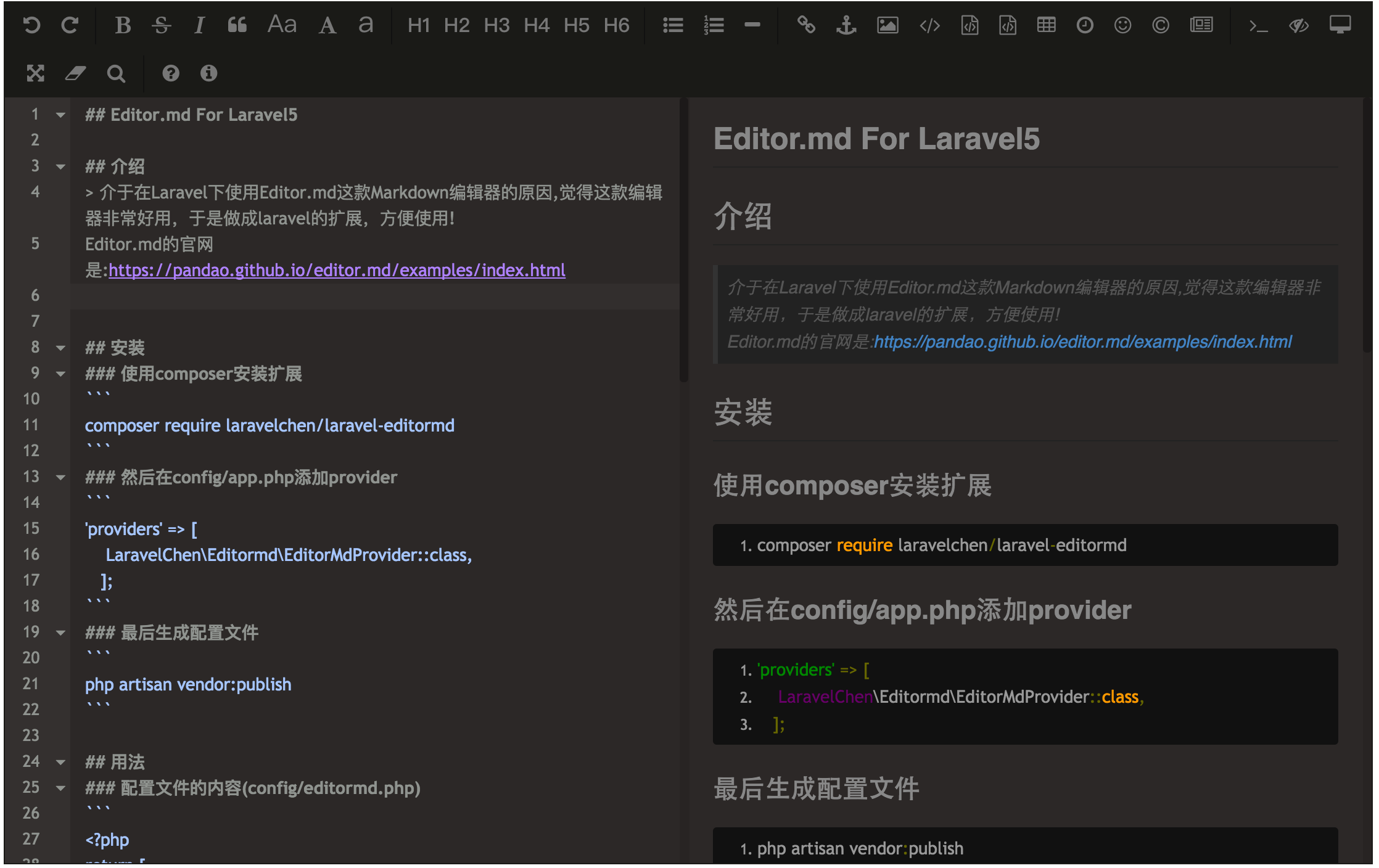
Task: Apply Strikethrough formatting
Action: pos(162,25)
